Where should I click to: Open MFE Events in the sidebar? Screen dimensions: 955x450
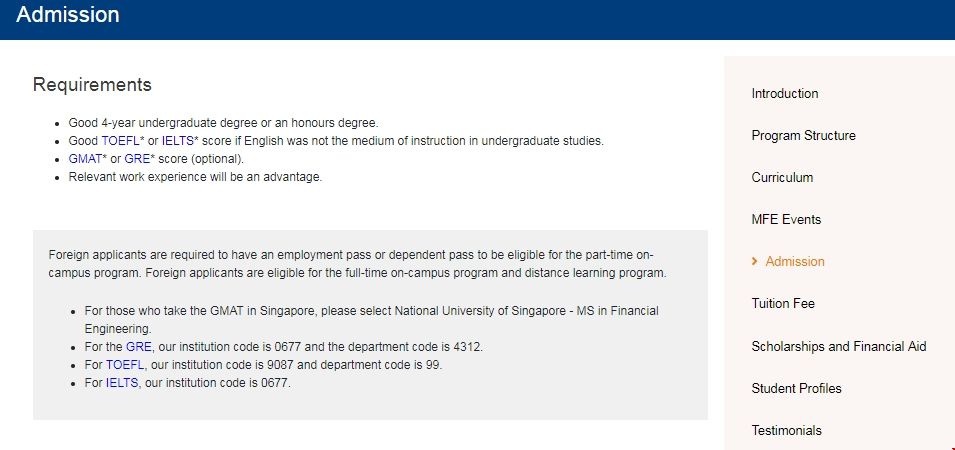click(x=786, y=220)
